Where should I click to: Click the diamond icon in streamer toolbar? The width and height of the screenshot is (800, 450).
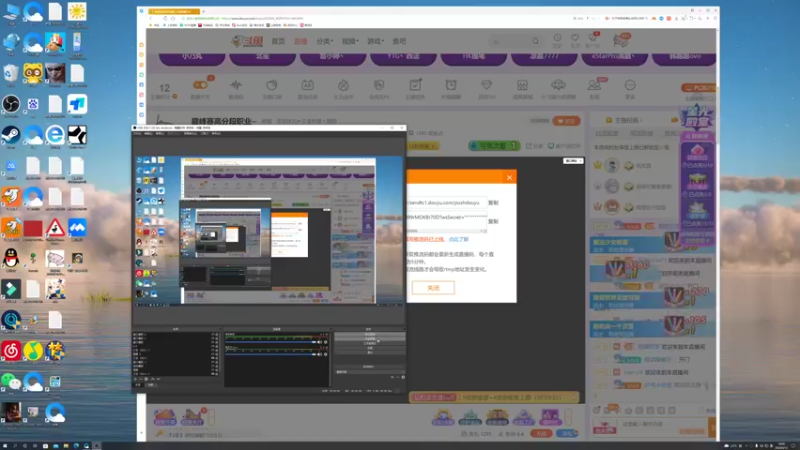click(486, 85)
